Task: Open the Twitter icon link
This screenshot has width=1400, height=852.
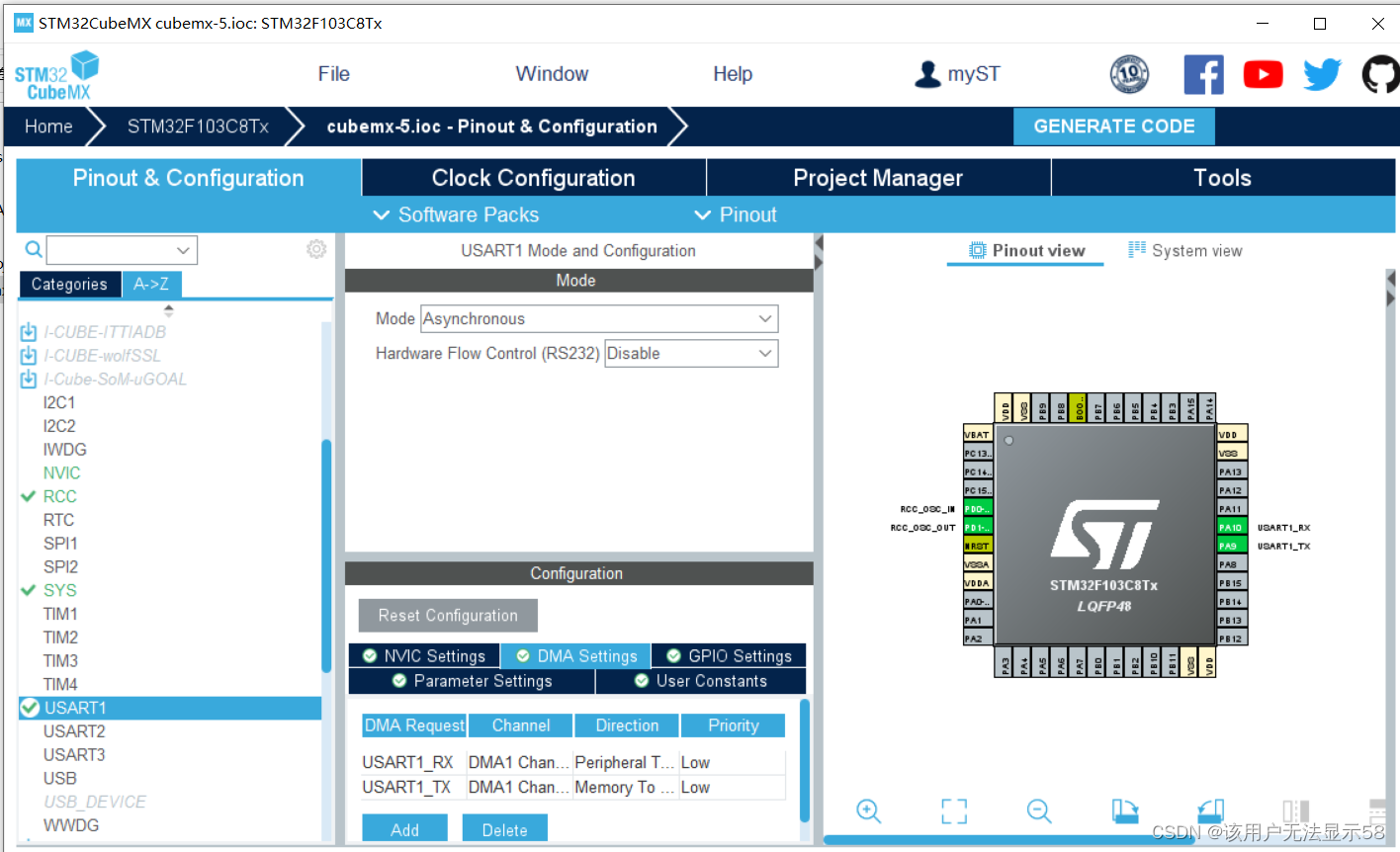Action: (1322, 74)
